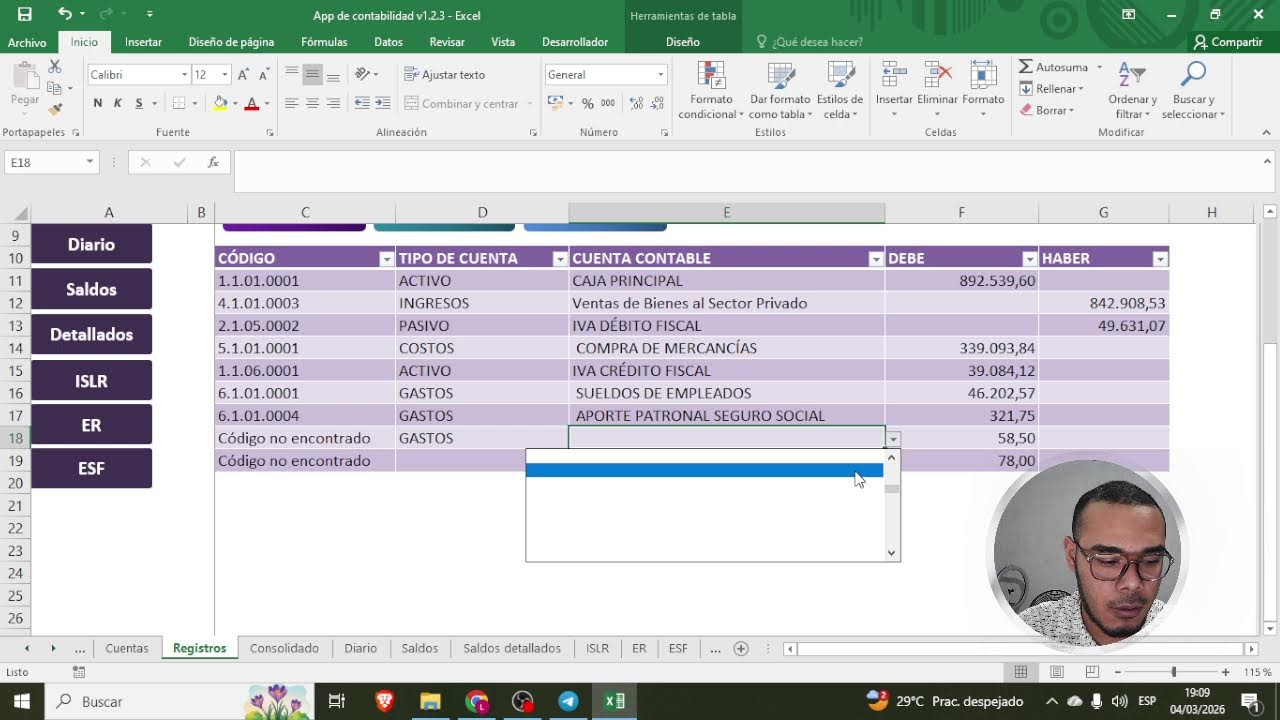Image resolution: width=1280 pixels, height=720 pixels.
Task: Apply thousands separator 000 icon
Action: [x=608, y=103]
